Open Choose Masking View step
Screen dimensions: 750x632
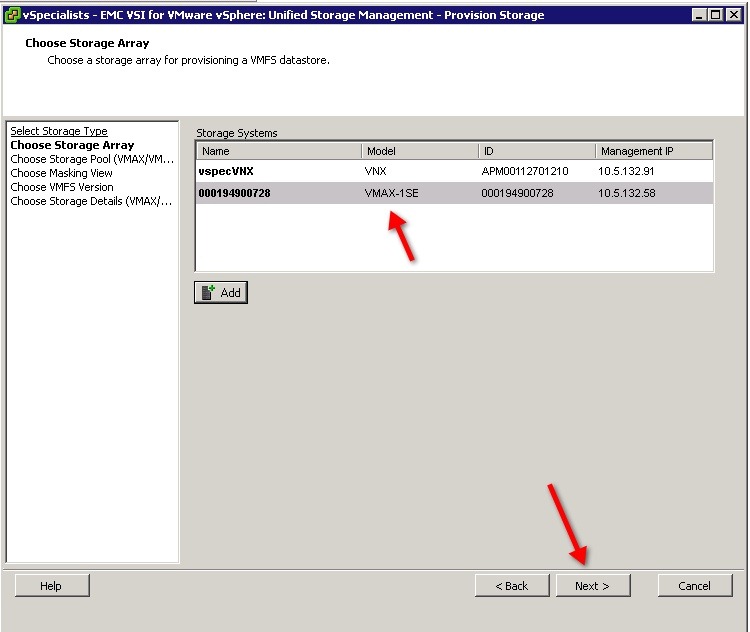click(x=62, y=173)
